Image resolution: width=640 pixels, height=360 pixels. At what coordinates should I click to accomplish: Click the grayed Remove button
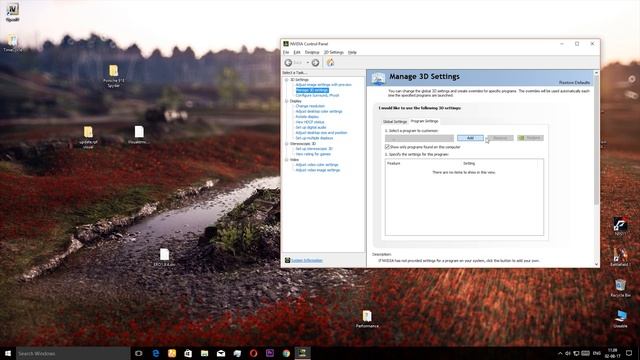[500, 138]
